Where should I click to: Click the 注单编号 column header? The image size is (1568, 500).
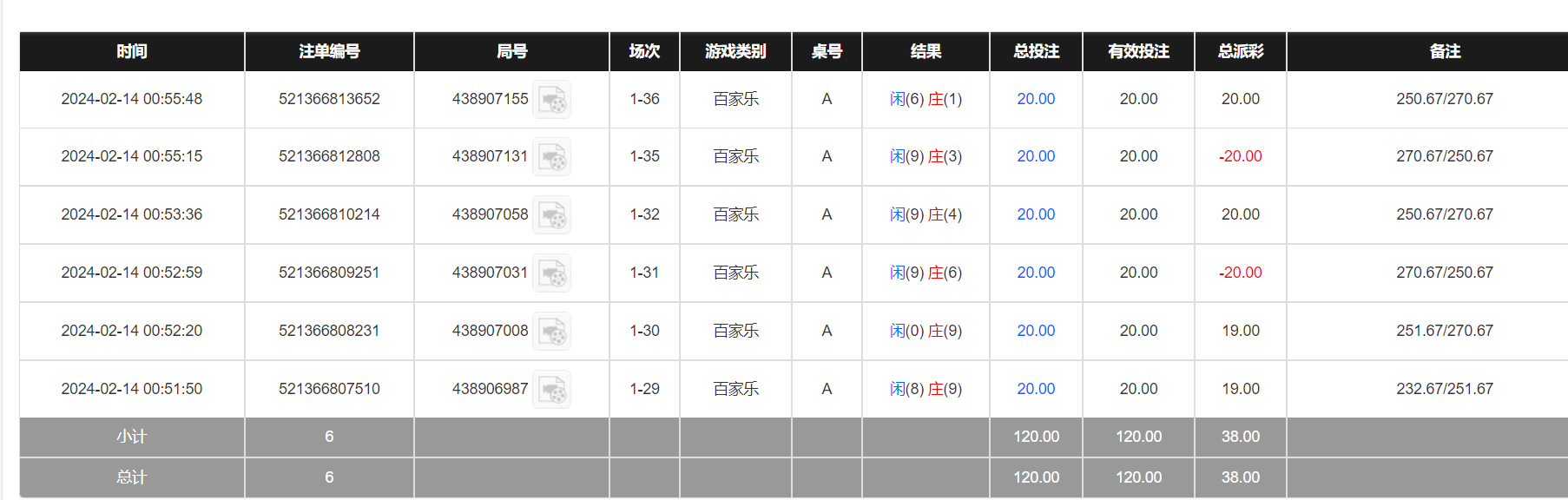(x=329, y=51)
